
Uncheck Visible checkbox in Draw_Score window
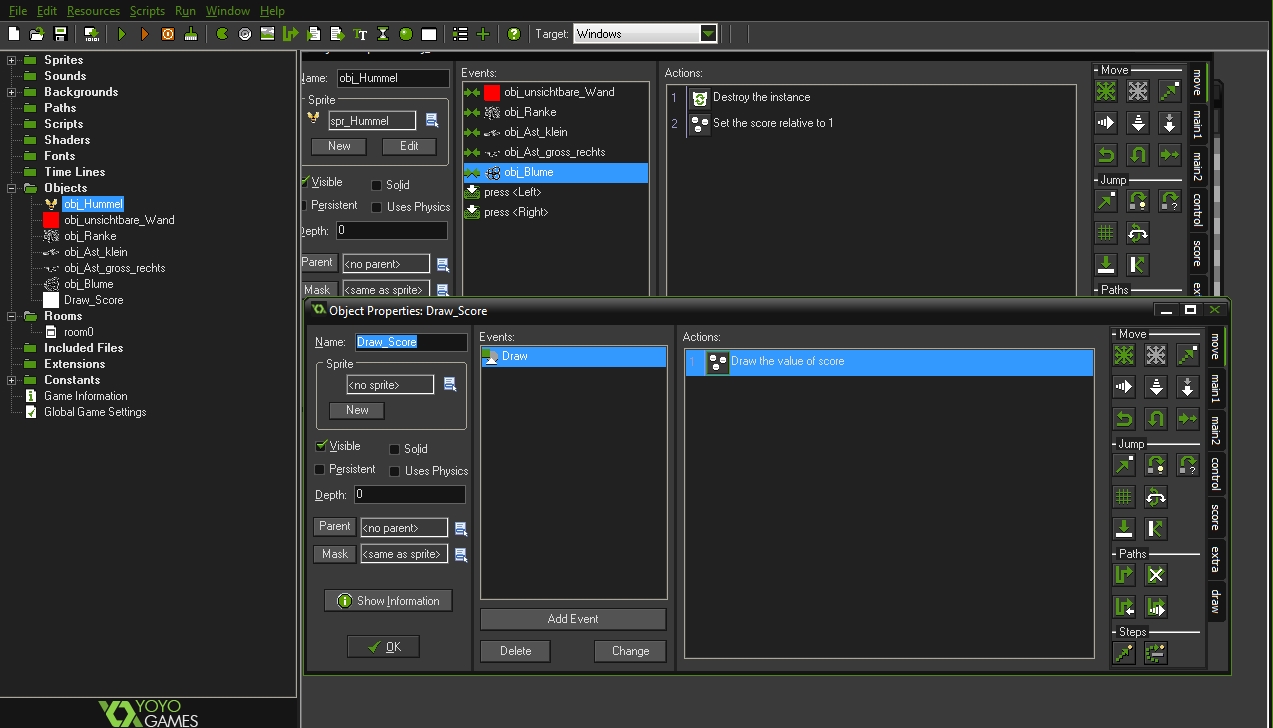pos(321,446)
